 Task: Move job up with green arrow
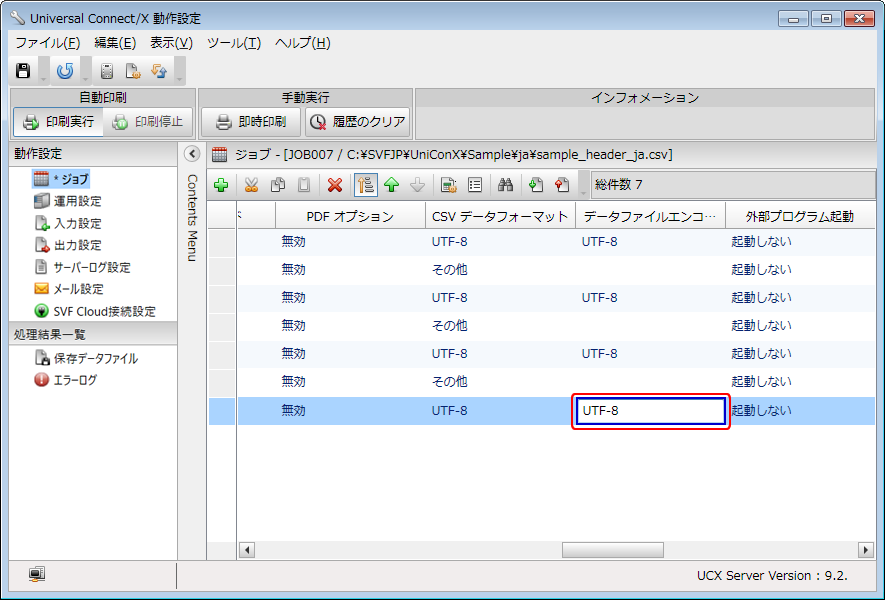coord(392,185)
